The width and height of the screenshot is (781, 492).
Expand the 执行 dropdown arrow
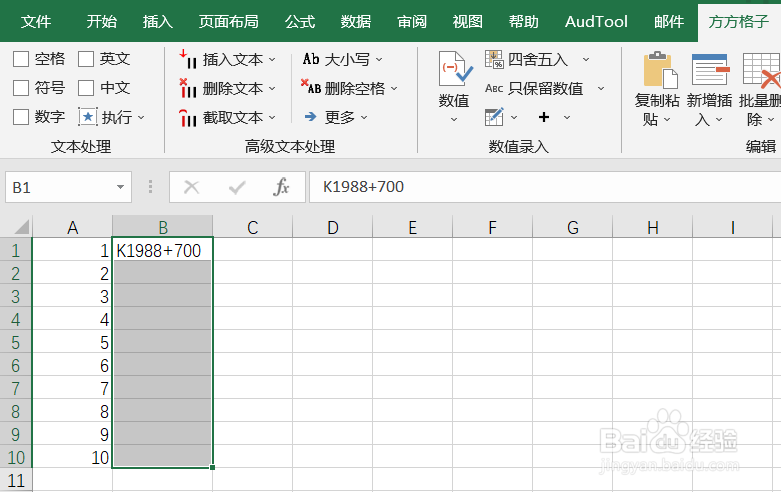141,118
